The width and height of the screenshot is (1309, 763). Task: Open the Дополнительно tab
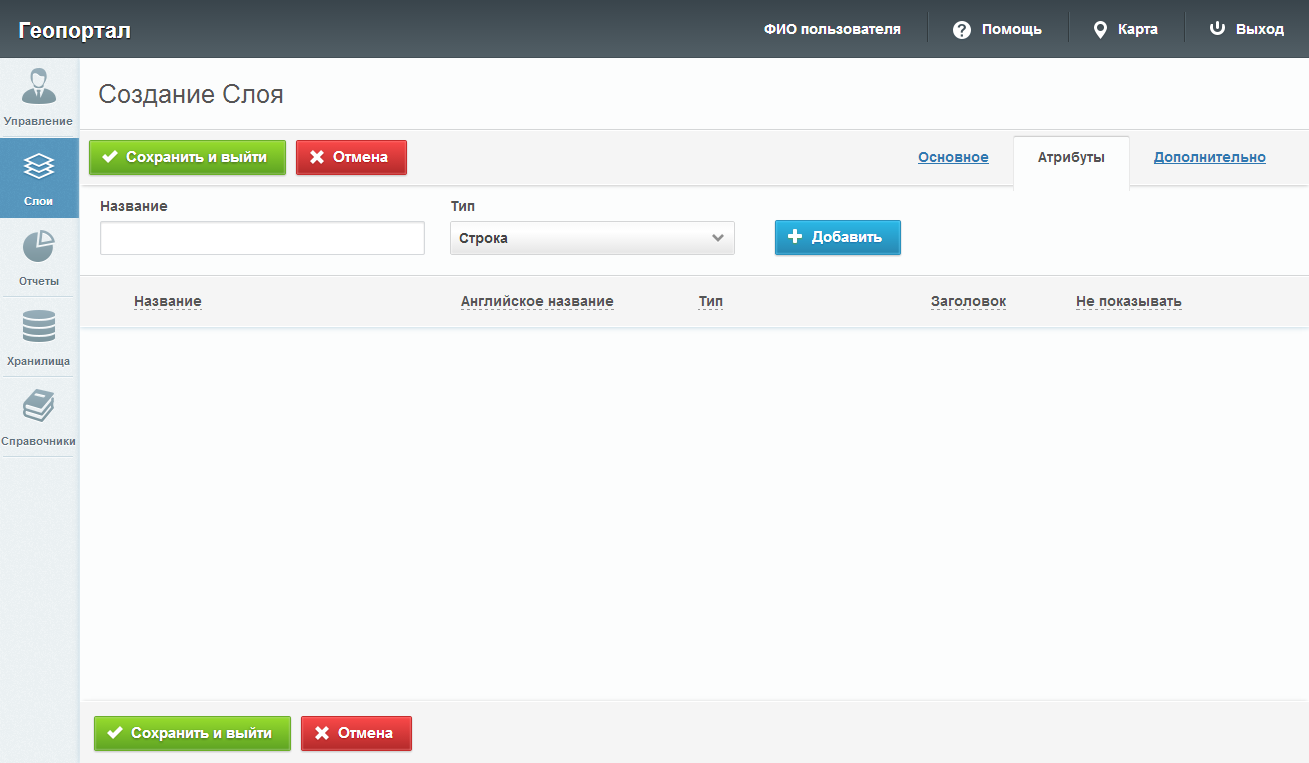(1209, 157)
